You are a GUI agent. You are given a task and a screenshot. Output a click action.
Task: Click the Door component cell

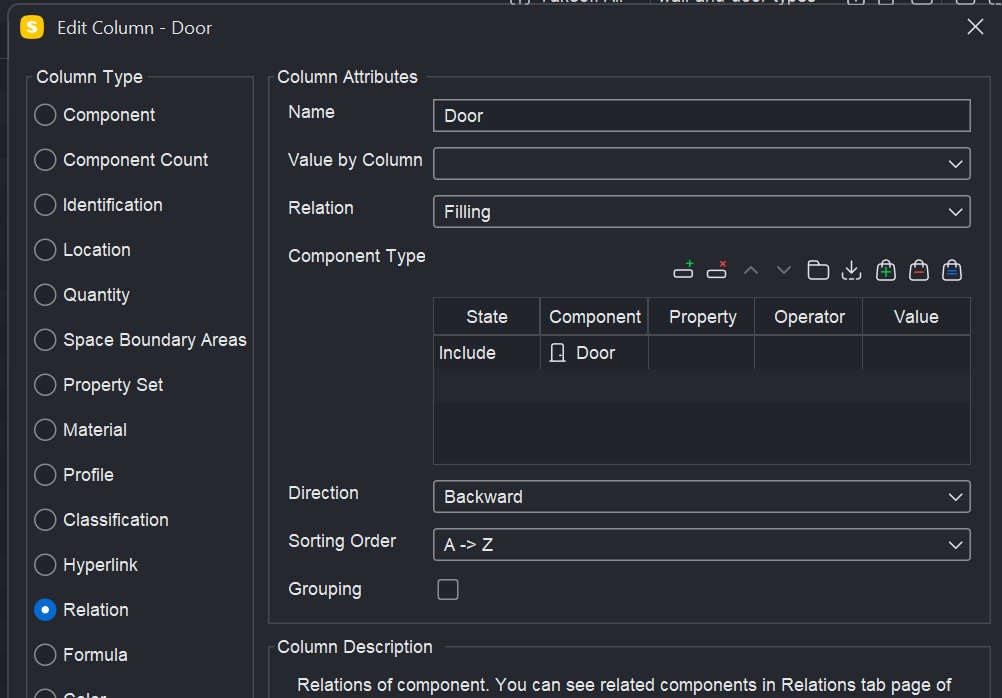594,353
